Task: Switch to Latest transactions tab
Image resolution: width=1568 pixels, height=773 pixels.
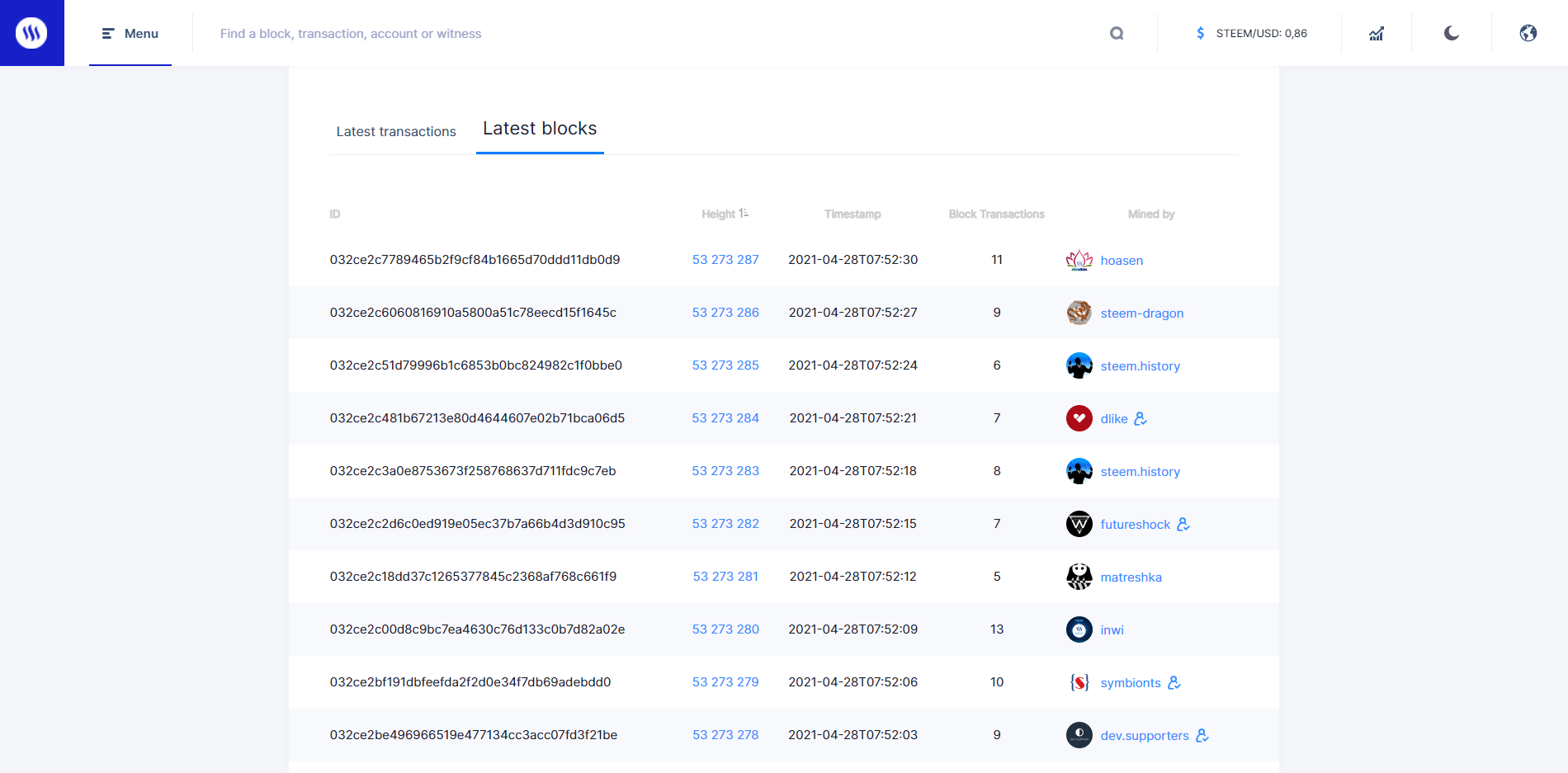Action: click(x=396, y=131)
